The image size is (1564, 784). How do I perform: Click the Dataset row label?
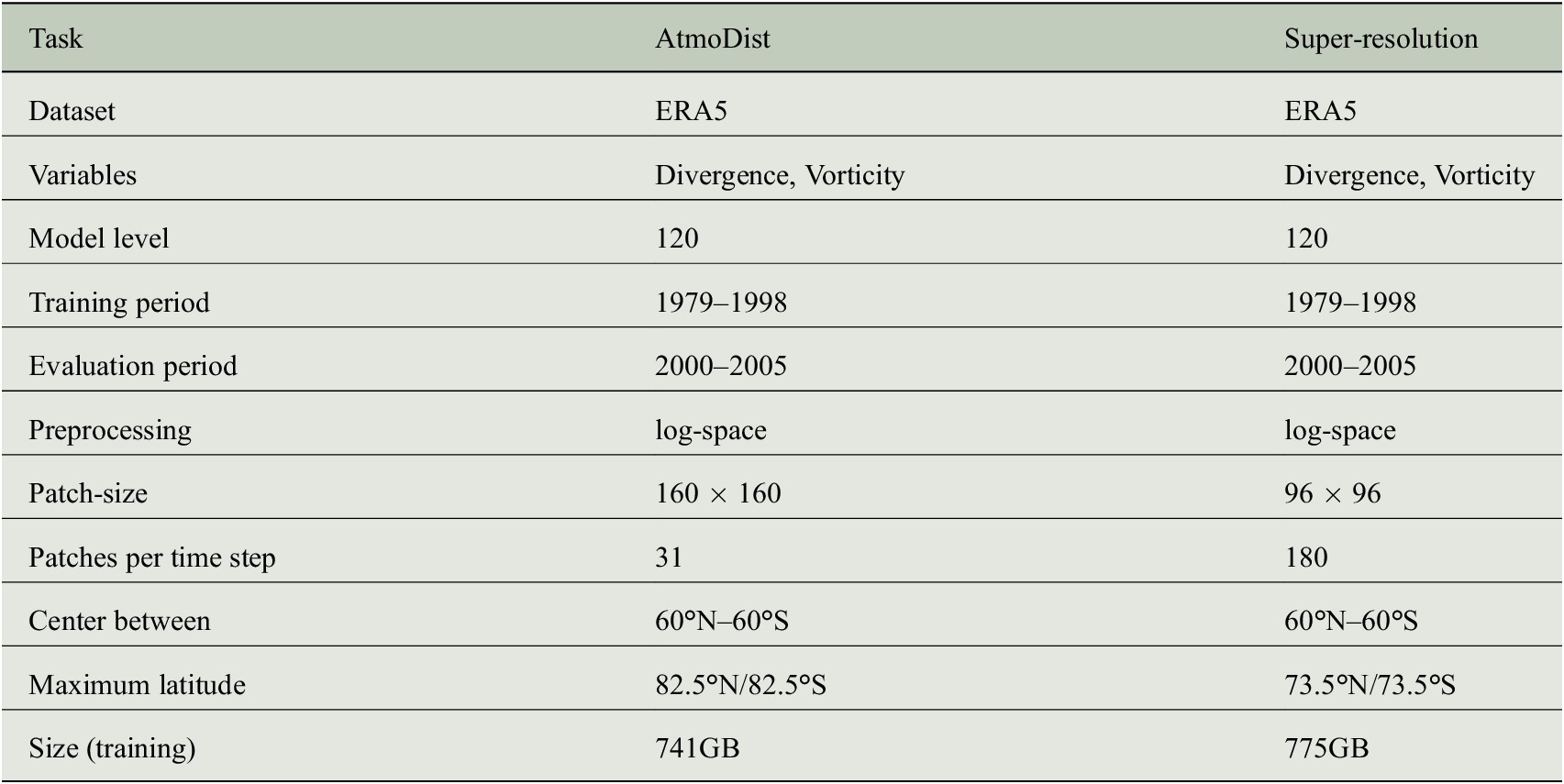click(72, 111)
